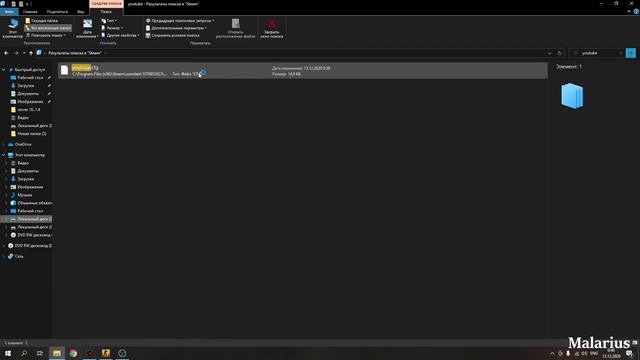Expand Музыка tree node
The height and width of the screenshot is (360, 640).
tap(6, 195)
